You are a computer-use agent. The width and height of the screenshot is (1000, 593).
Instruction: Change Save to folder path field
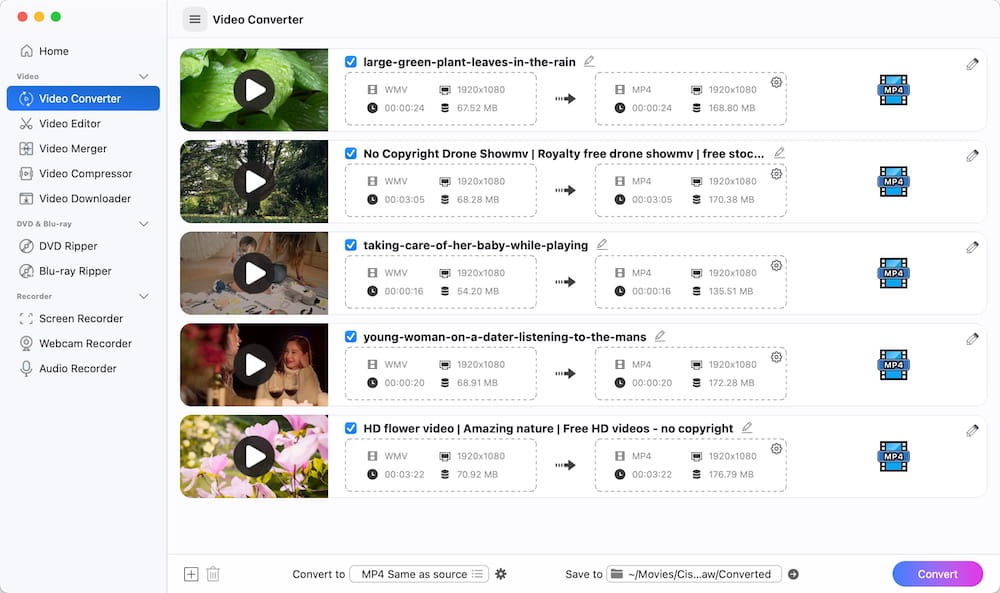point(694,574)
